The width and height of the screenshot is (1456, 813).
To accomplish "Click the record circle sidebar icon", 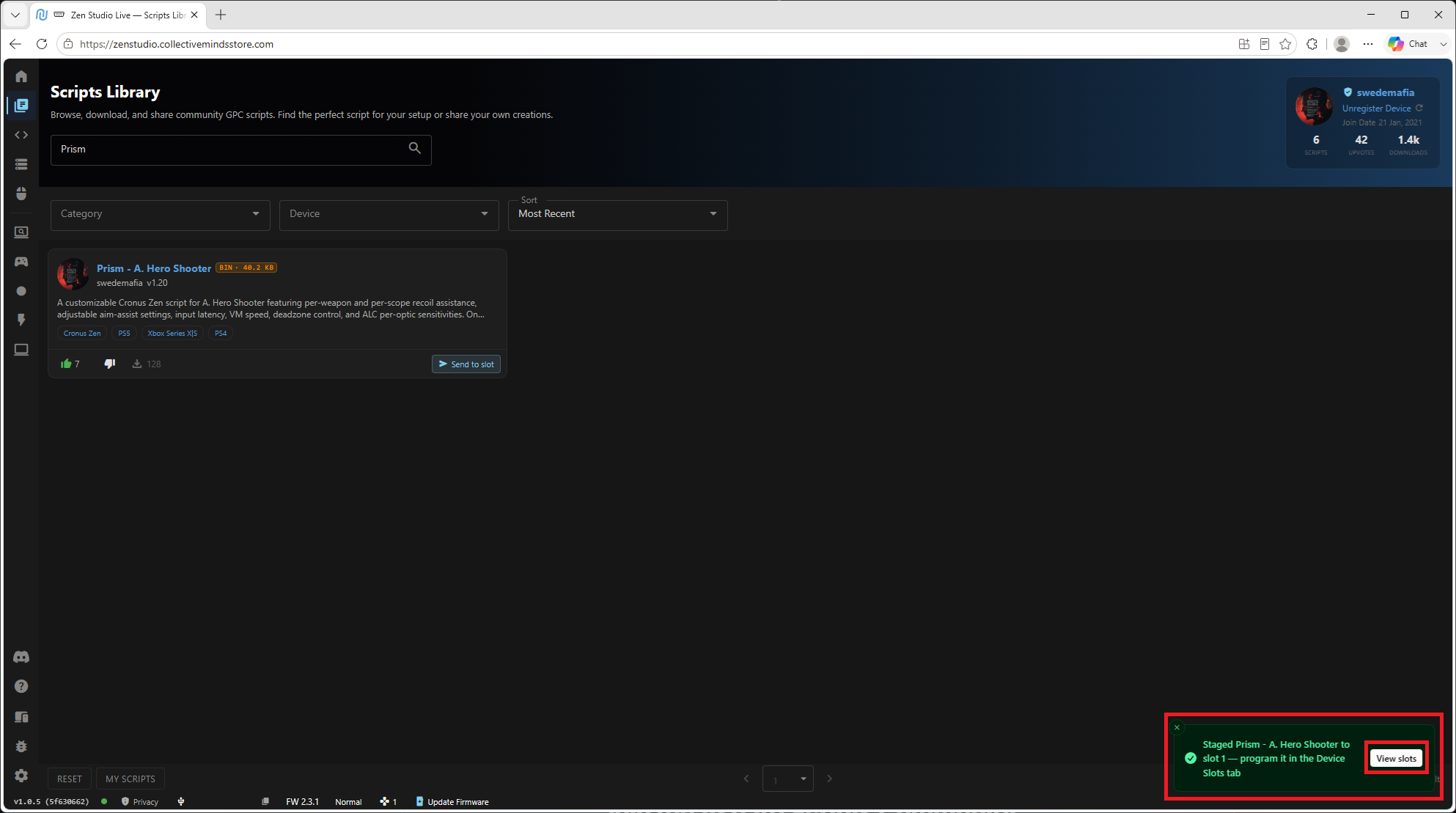I will point(21,291).
